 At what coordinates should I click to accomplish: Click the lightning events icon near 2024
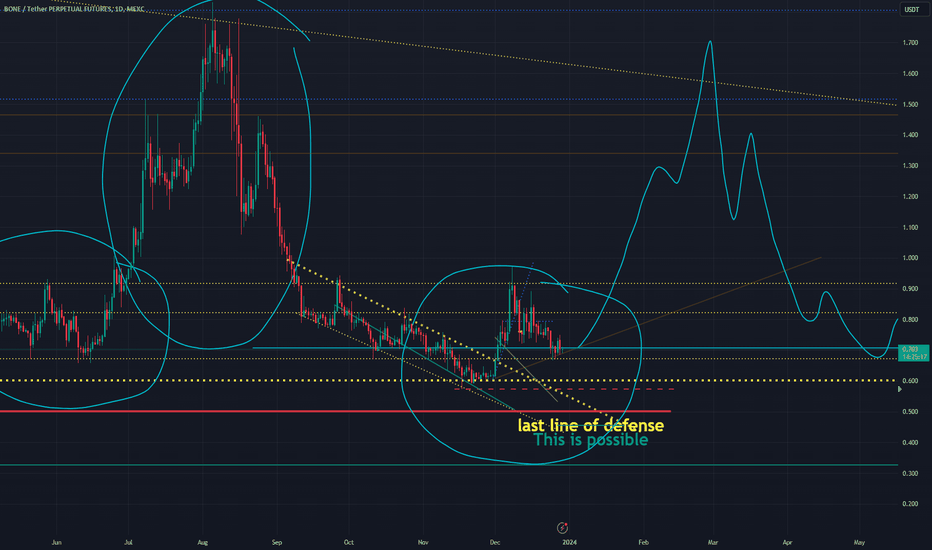tap(562, 528)
